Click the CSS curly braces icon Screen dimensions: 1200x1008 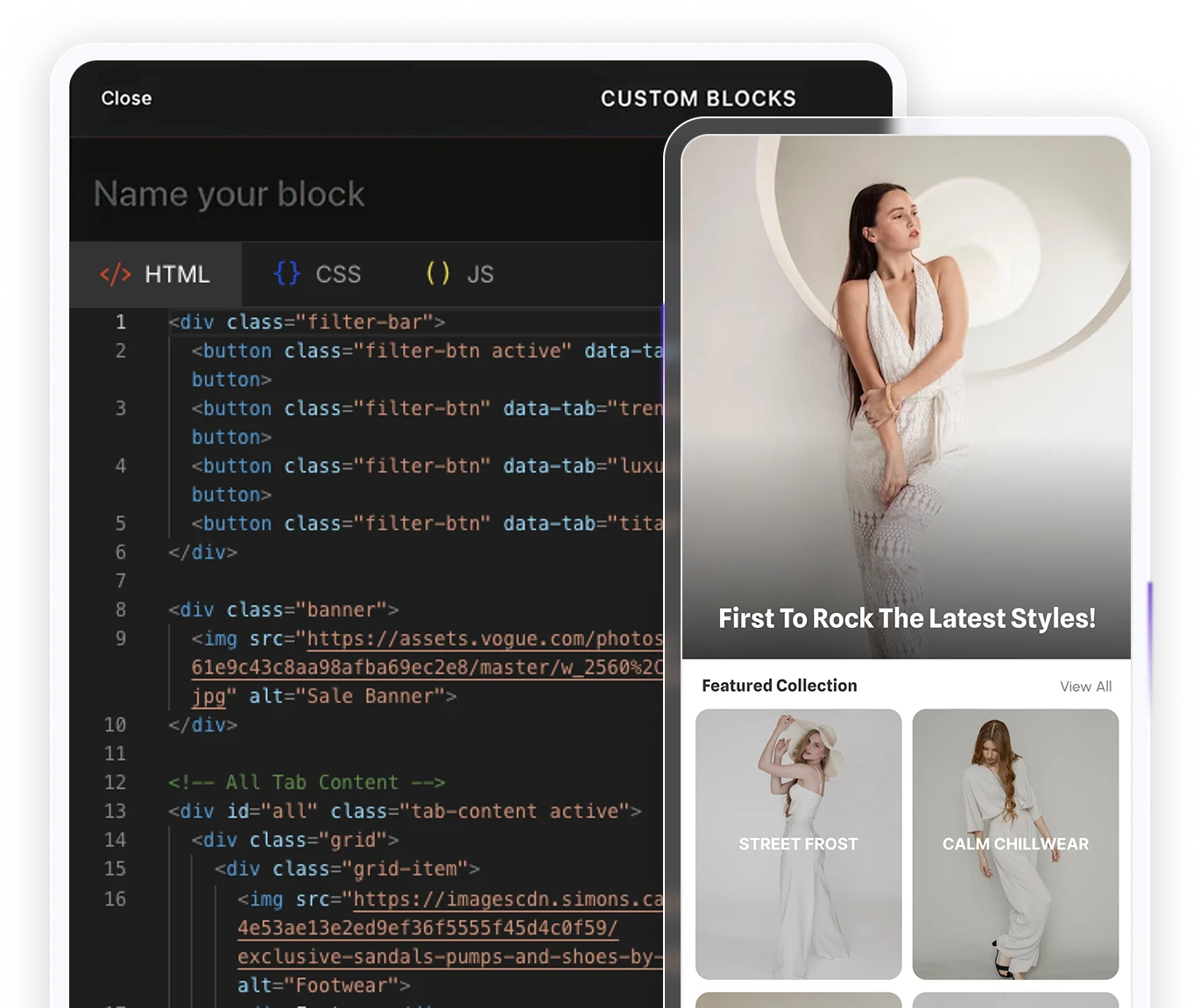pos(286,273)
